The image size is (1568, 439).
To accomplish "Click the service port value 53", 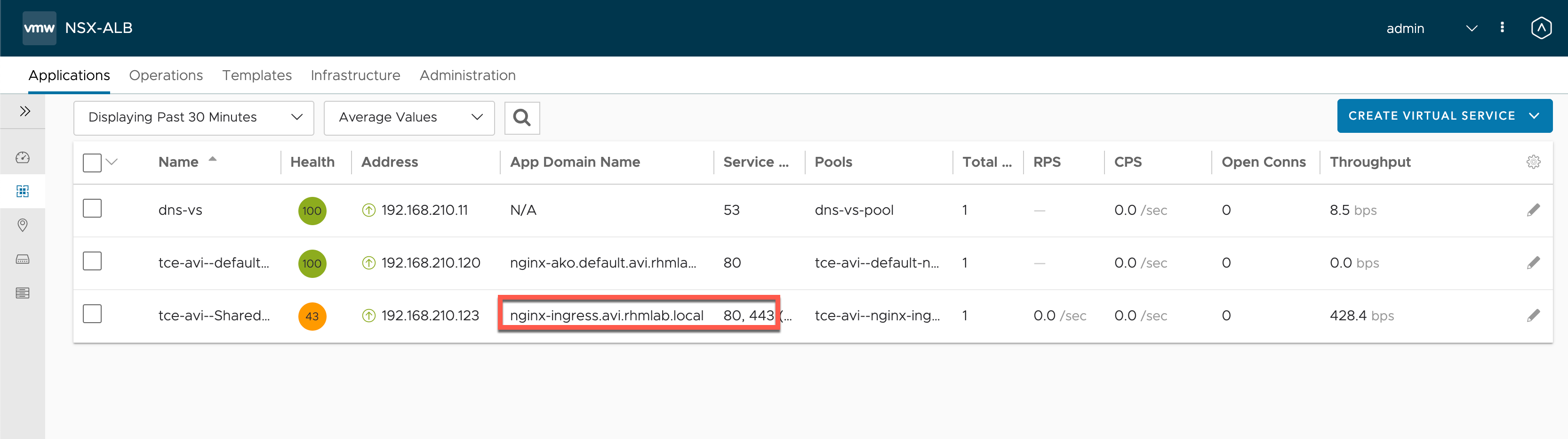I will coord(732,210).
